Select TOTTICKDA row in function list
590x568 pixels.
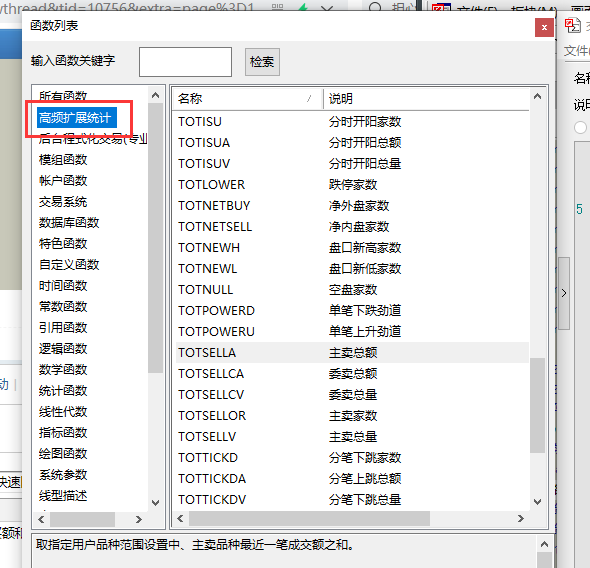[352, 479]
